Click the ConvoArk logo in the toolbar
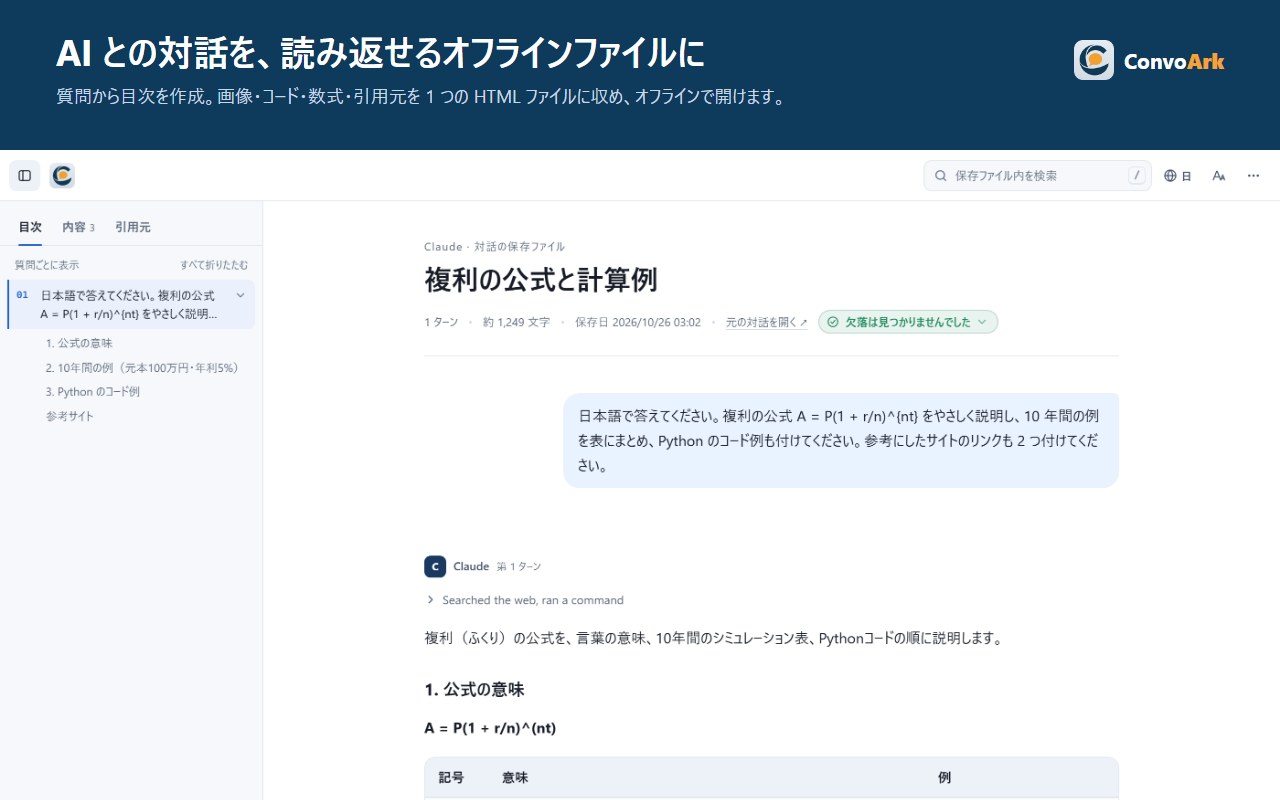This screenshot has width=1280, height=800. tap(62, 176)
